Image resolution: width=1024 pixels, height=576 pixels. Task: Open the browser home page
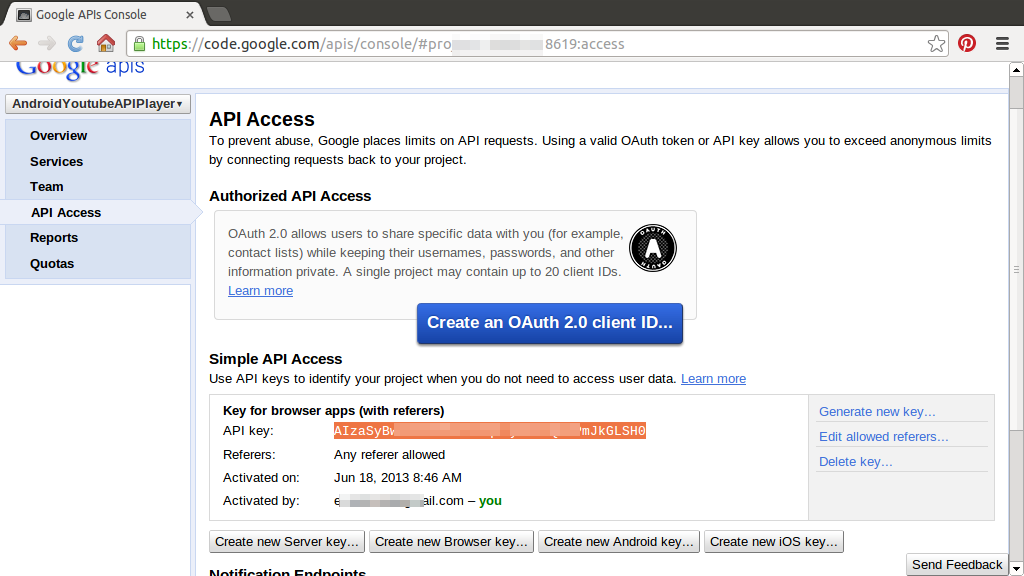[x=104, y=43]
